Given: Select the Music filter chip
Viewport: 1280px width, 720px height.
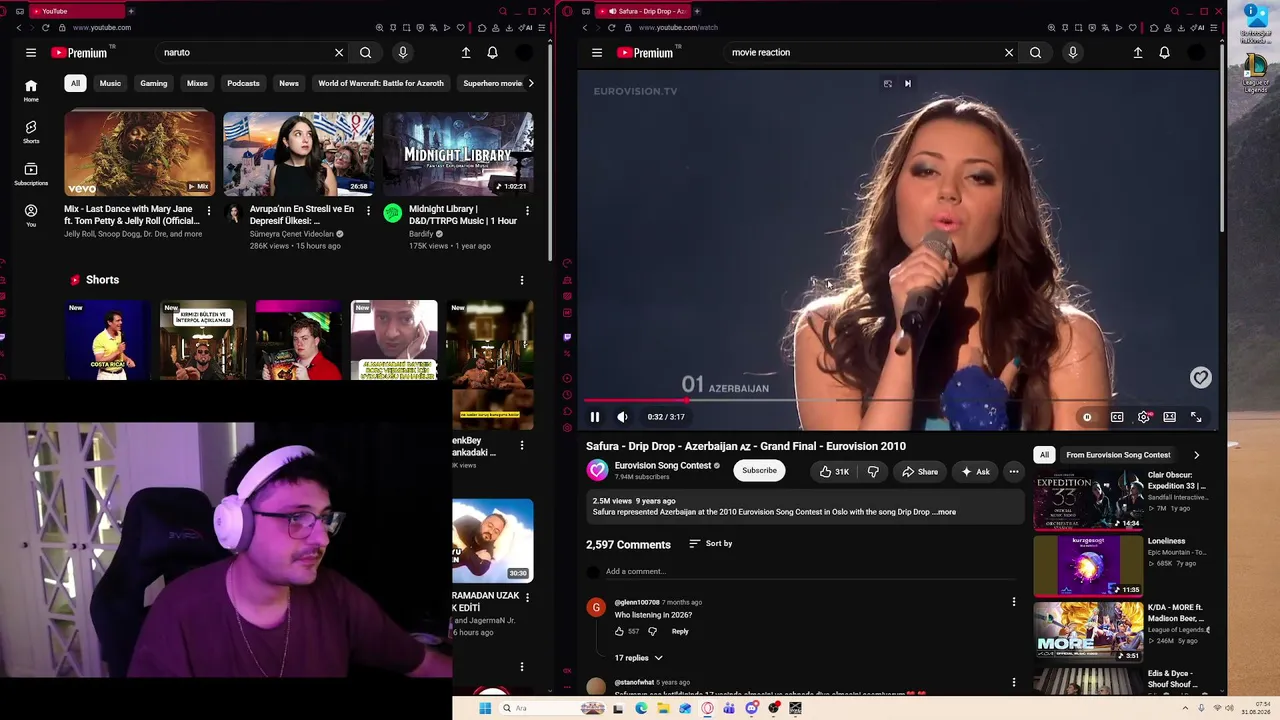Looking at the screenshot, I should [110, 84].
